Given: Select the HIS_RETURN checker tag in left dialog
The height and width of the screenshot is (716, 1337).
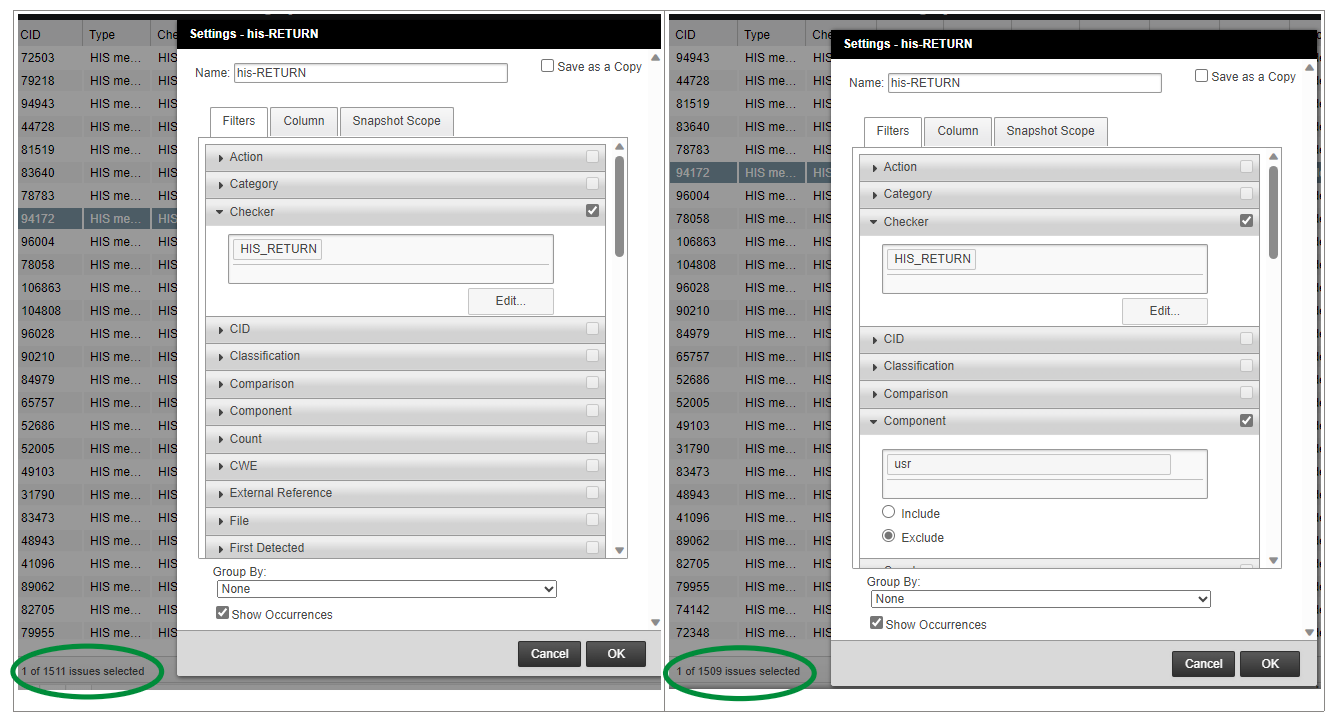Looking at the screenshot, I should [x=278, y=249].
